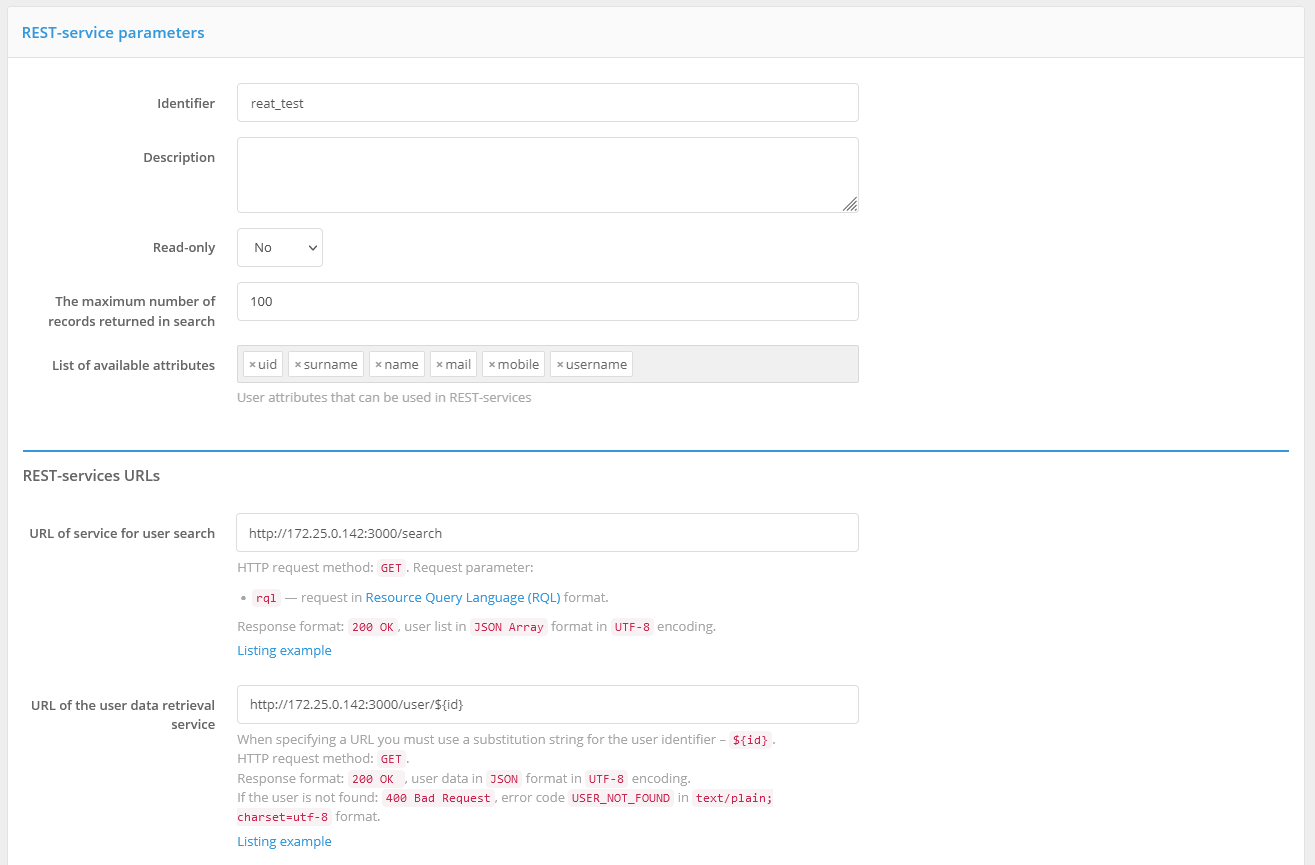Open the Read-only dropdown
Screen dimensions: 1315x865
coord(280,248)
